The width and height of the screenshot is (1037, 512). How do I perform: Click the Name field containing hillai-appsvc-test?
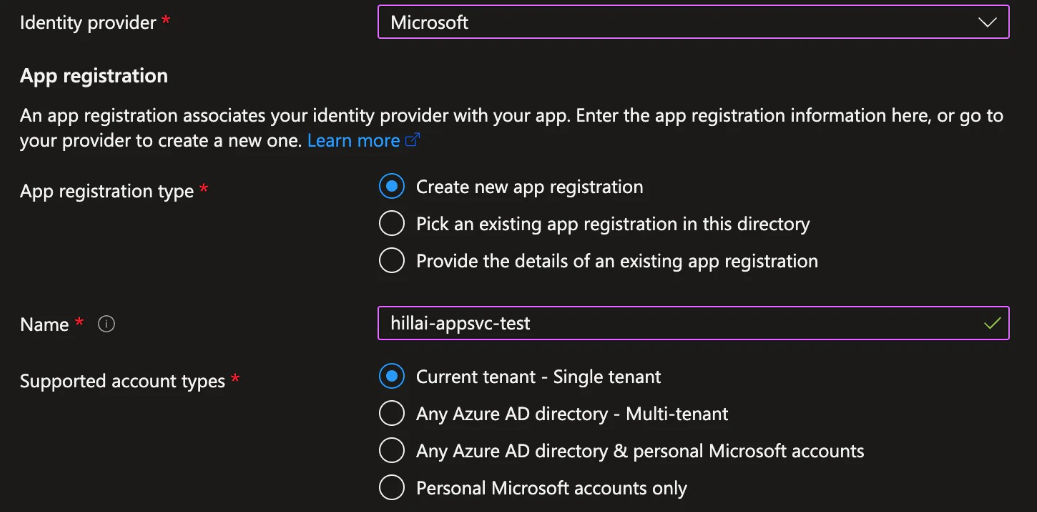670,323
